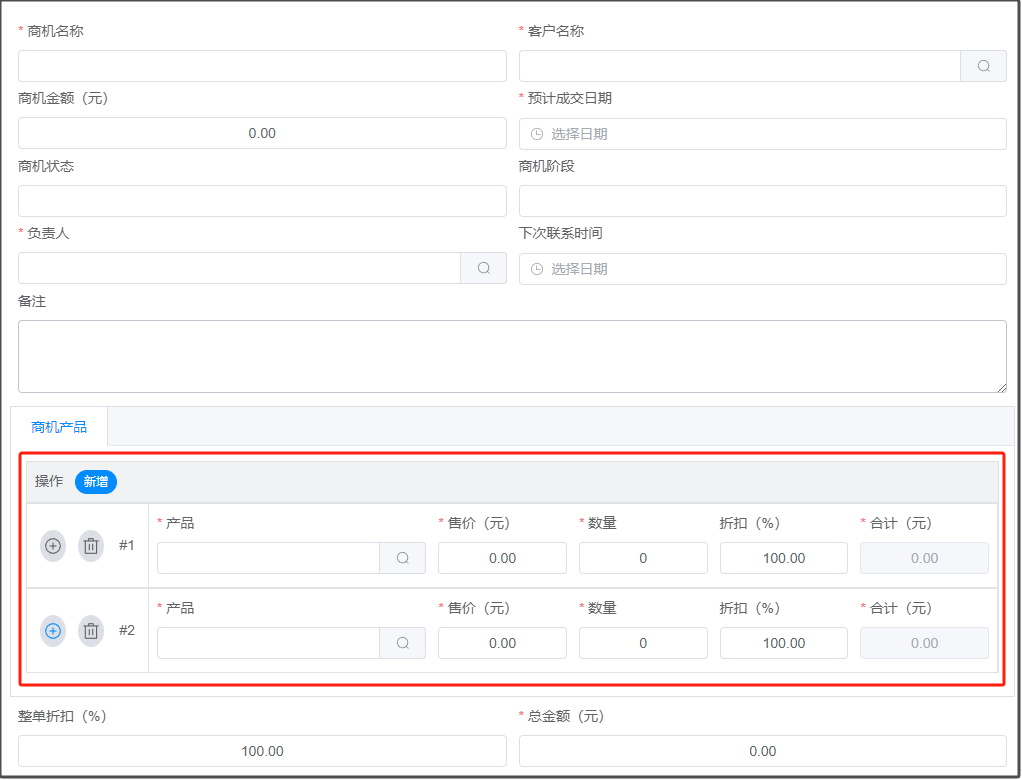This screenshot has width=1022, height=780.
Task: Focus the 商机金额（元） input field
Action: (x=262, y=133)
